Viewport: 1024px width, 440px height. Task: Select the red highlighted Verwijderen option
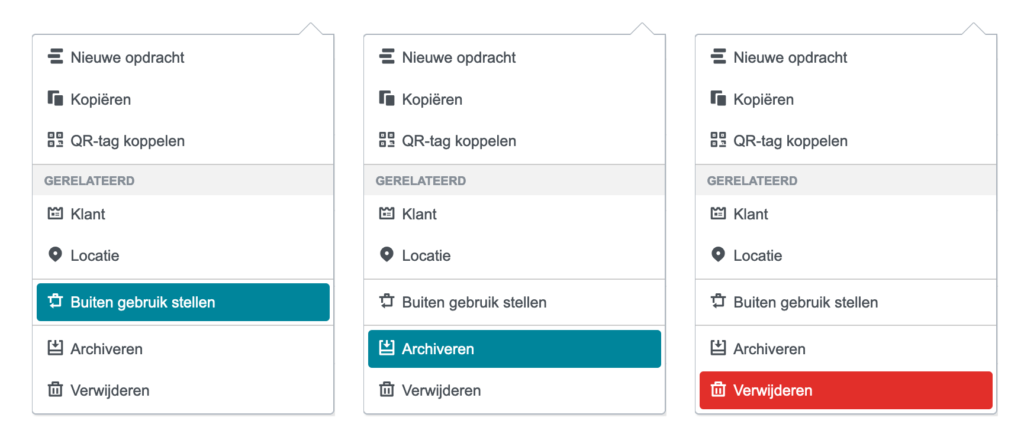(845, 390)
